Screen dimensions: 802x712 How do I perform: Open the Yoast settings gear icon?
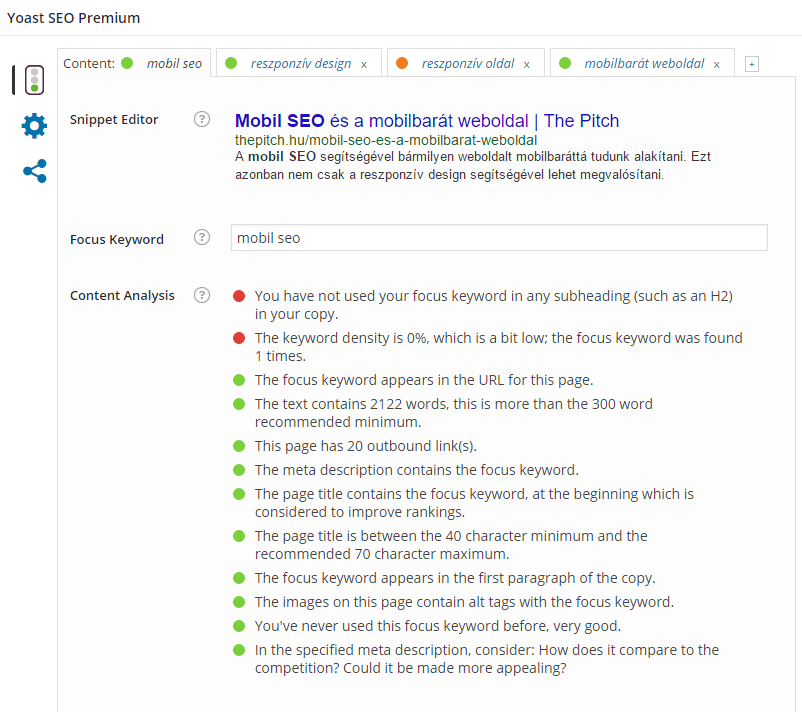tap(34, 126)
